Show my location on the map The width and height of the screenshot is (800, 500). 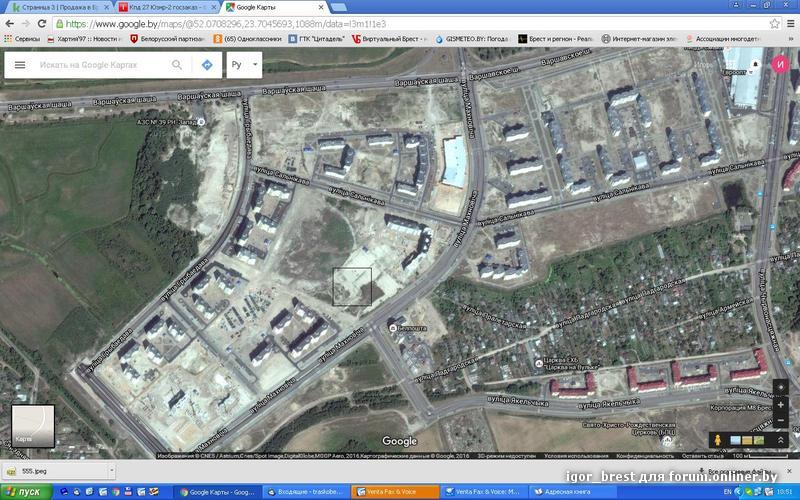pyautogui.click(x=780, y=387)
